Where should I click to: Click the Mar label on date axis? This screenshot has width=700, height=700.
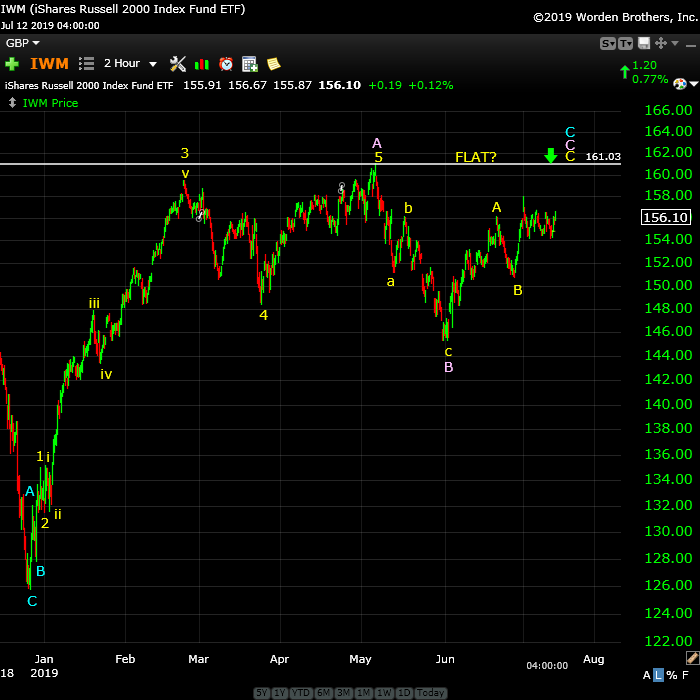(198, 659)
